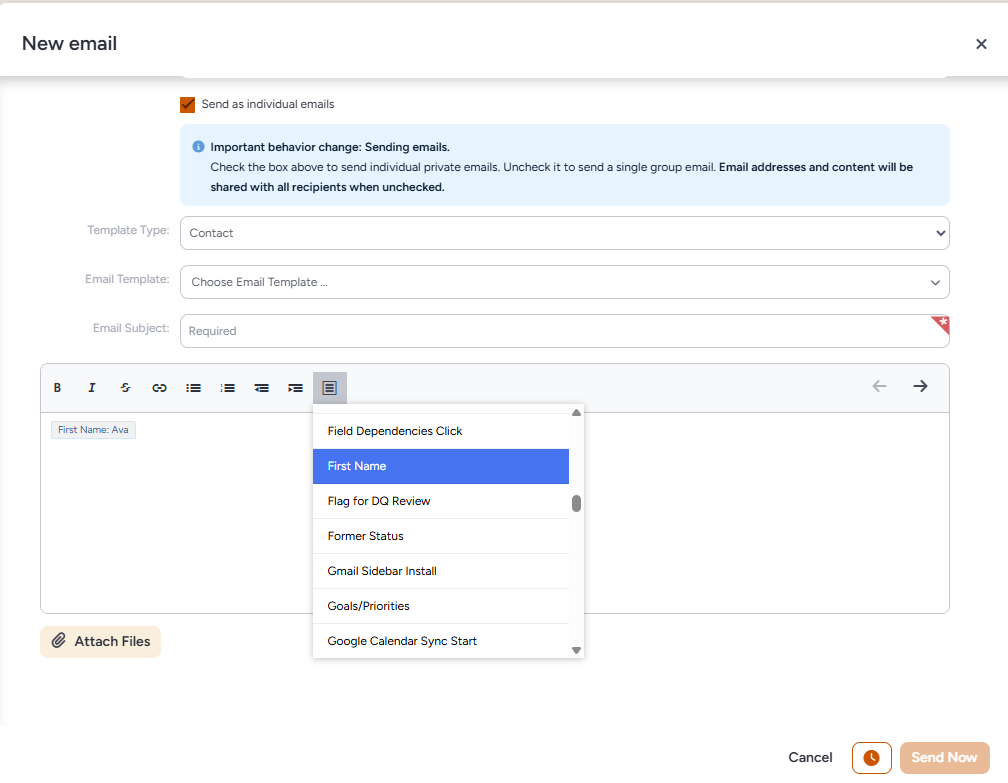Select Gmail Sidebar Install option

[x=441, y=571]
